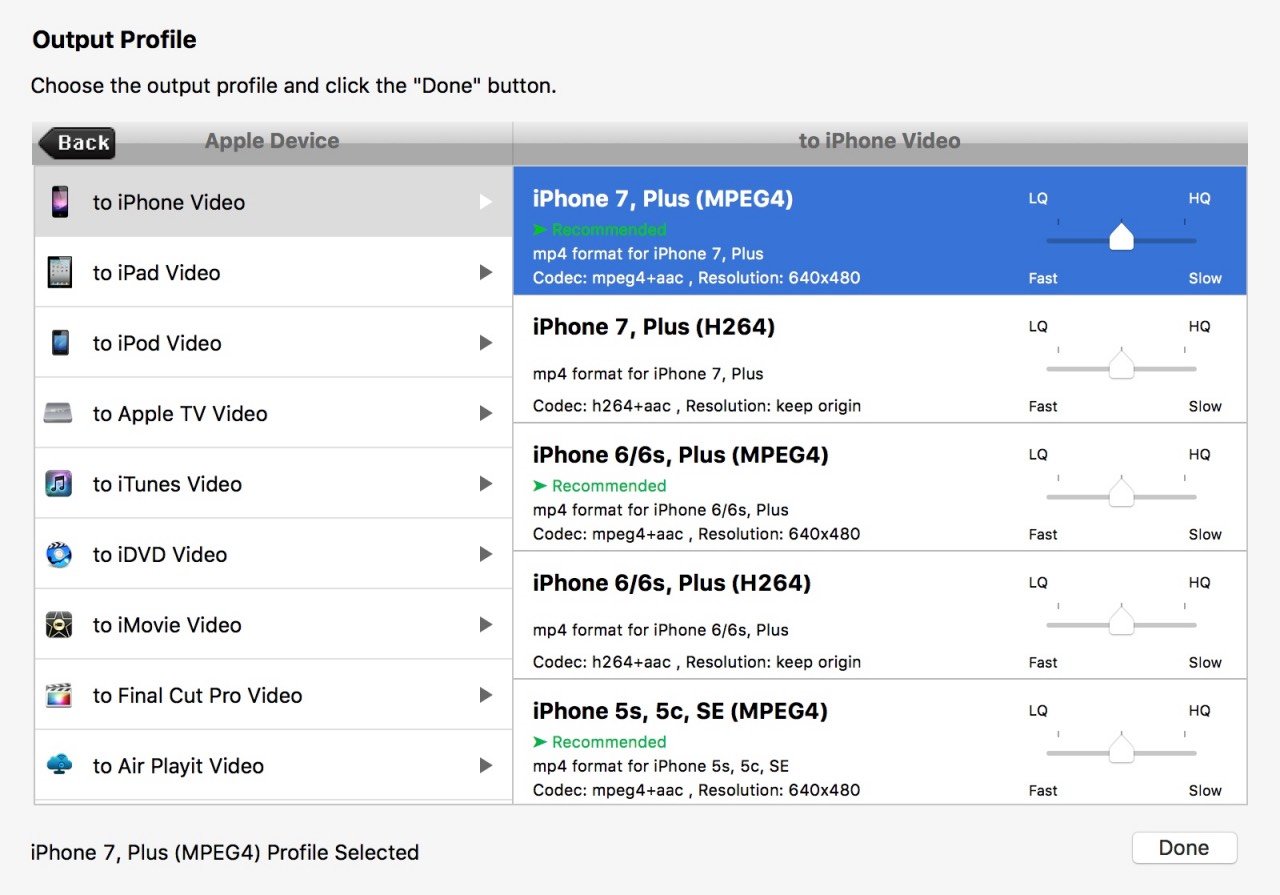This screenshot has width=1280, height=895.
Task: Click the iPod device icon
Action: (x=60, y=343)
